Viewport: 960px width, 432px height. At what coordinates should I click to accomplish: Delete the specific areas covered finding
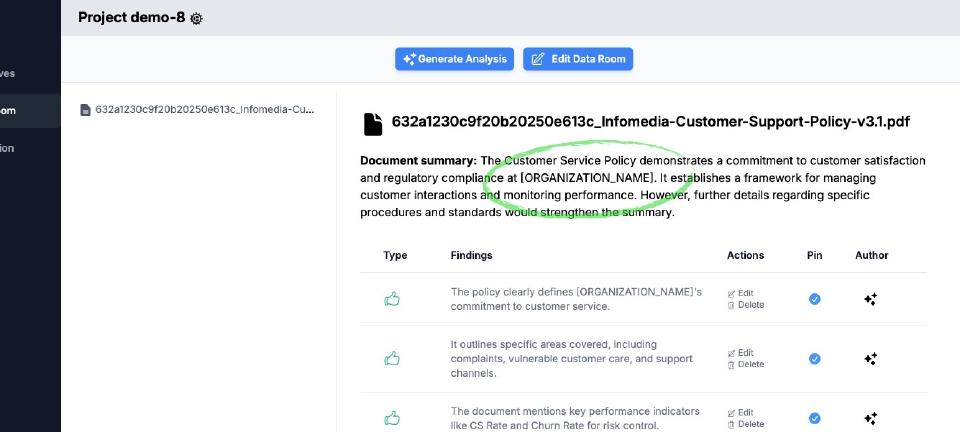click(746, 364)
